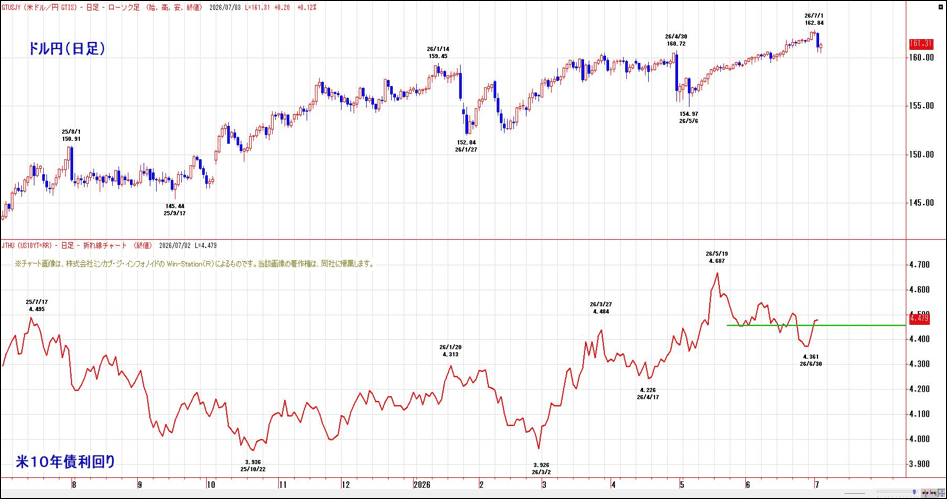Click the JTHU US10YT yield chart header

(x=109, y=246)
